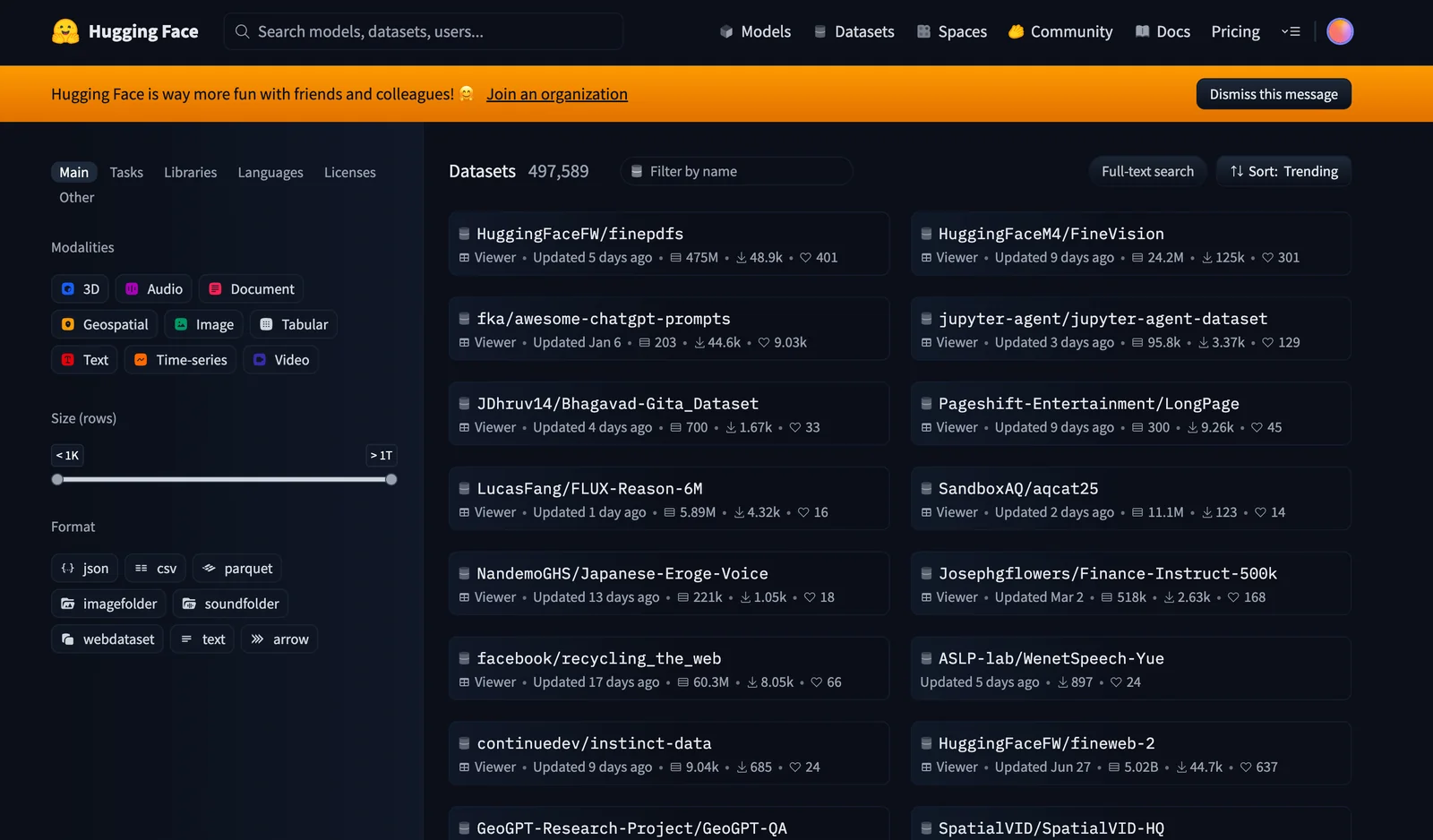1433x840 pixels.
Task: Click the Viewer icon on FineVision card
Action: (926, 258)
